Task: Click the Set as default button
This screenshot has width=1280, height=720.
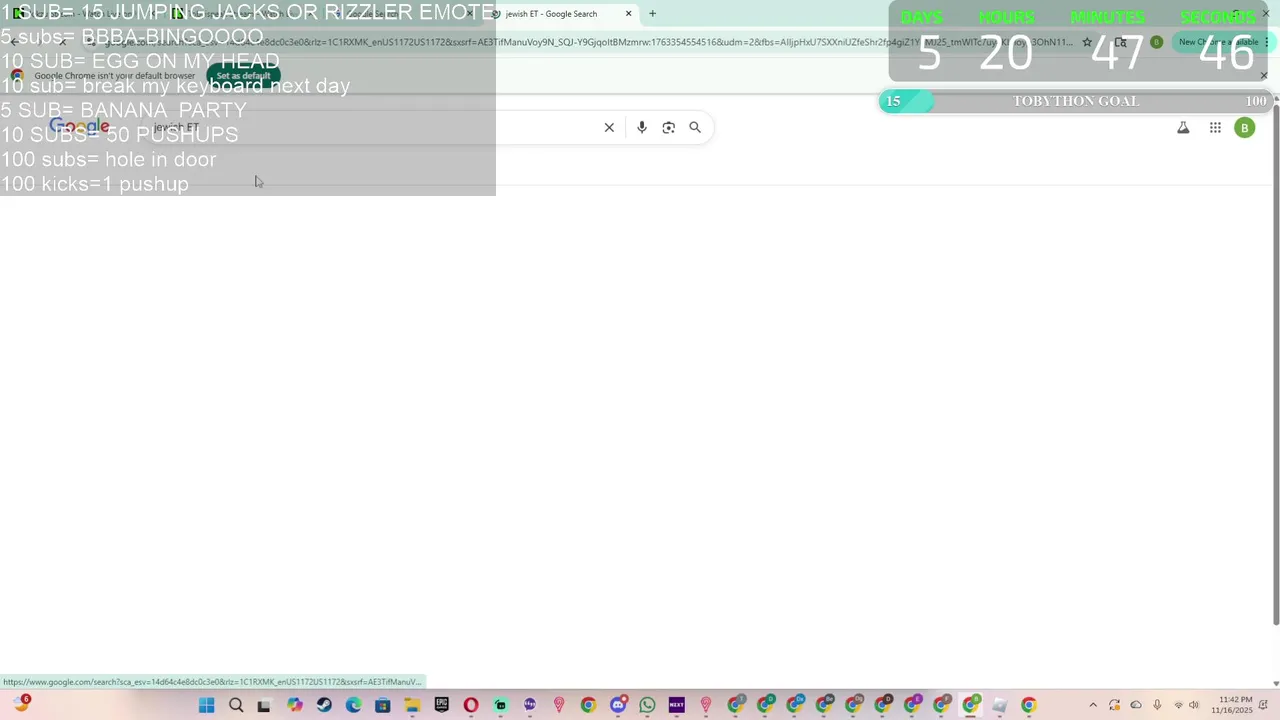Action: click(243, 76)
